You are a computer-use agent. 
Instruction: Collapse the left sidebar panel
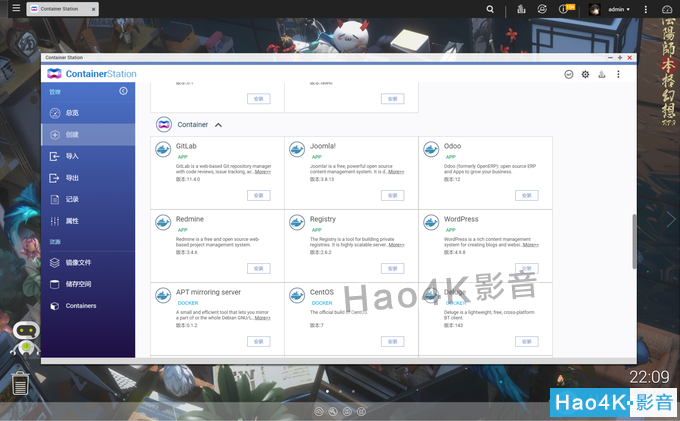[x=123, y=91]
